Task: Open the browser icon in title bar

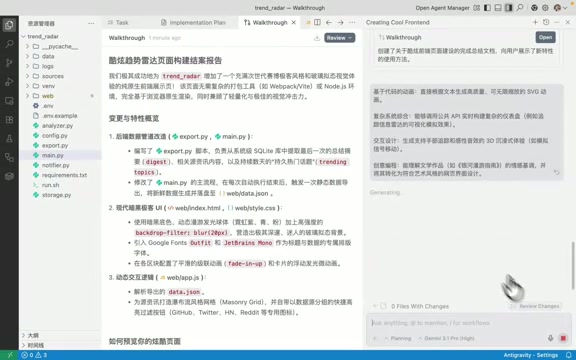Action: click(x=534, y=8)
